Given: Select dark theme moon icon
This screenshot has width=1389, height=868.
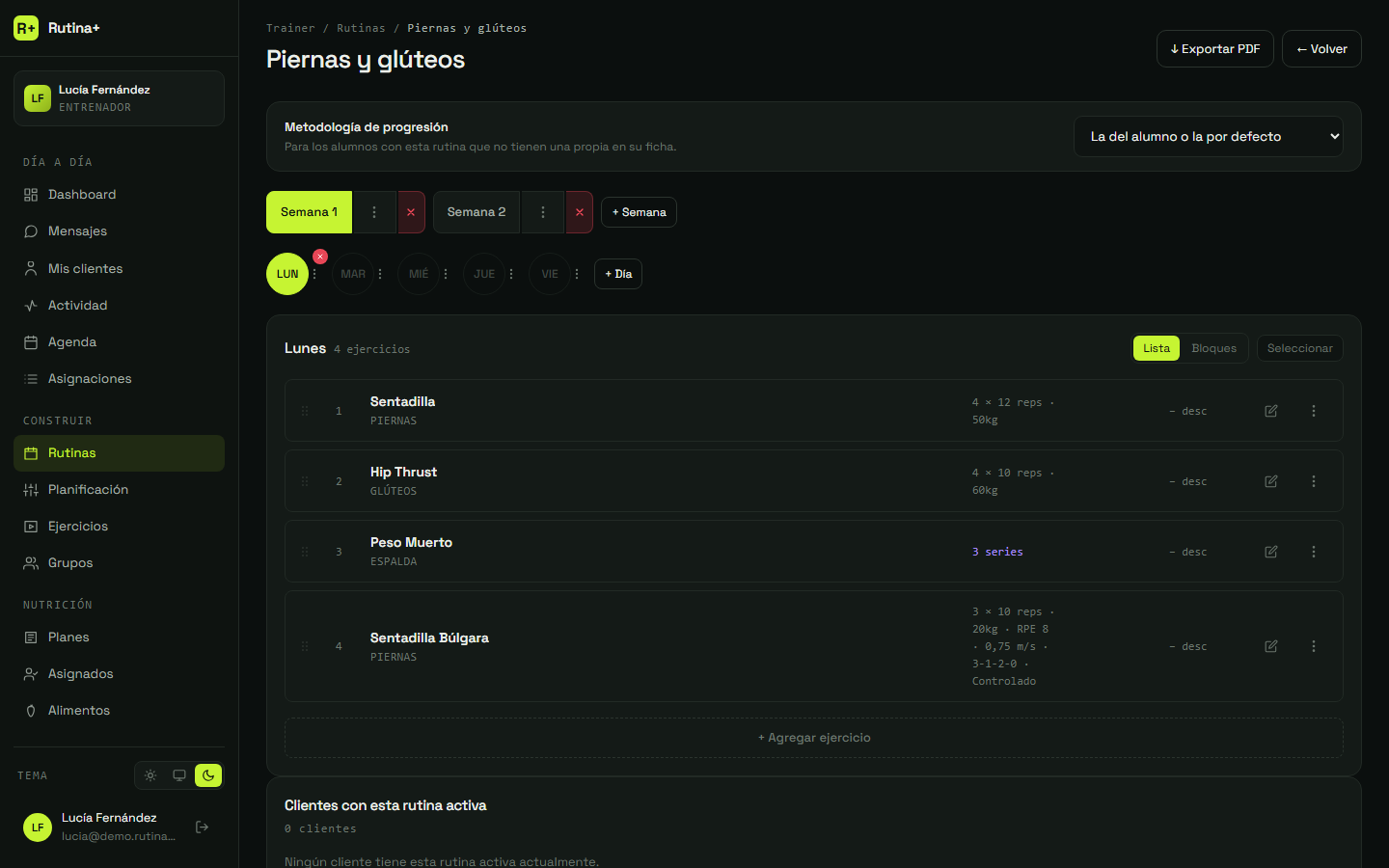Looking at the screenshot, I should (208, 775).
